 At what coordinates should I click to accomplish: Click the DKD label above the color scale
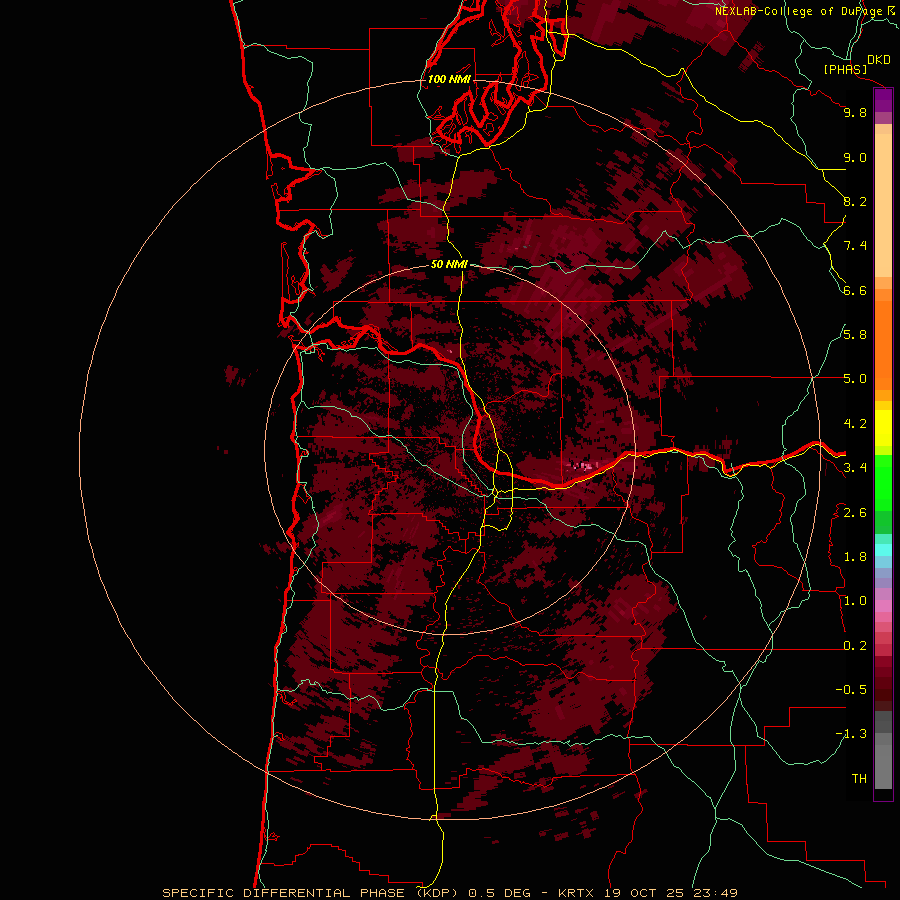click(879, 60)
